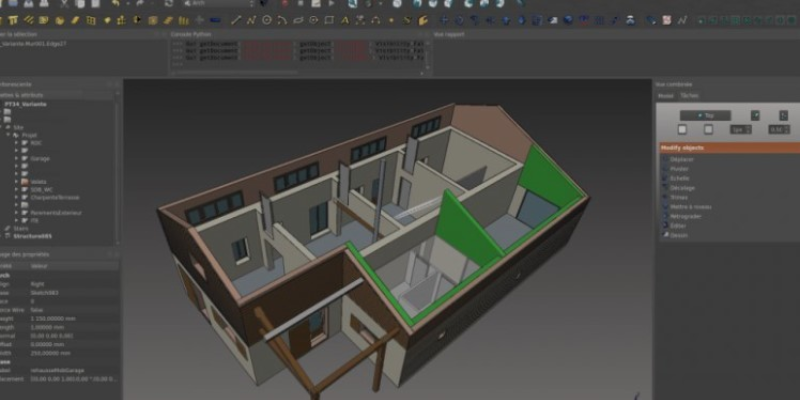
Task: Expand the CharpenteTerrasse tree node
Action: coord(17,198)
